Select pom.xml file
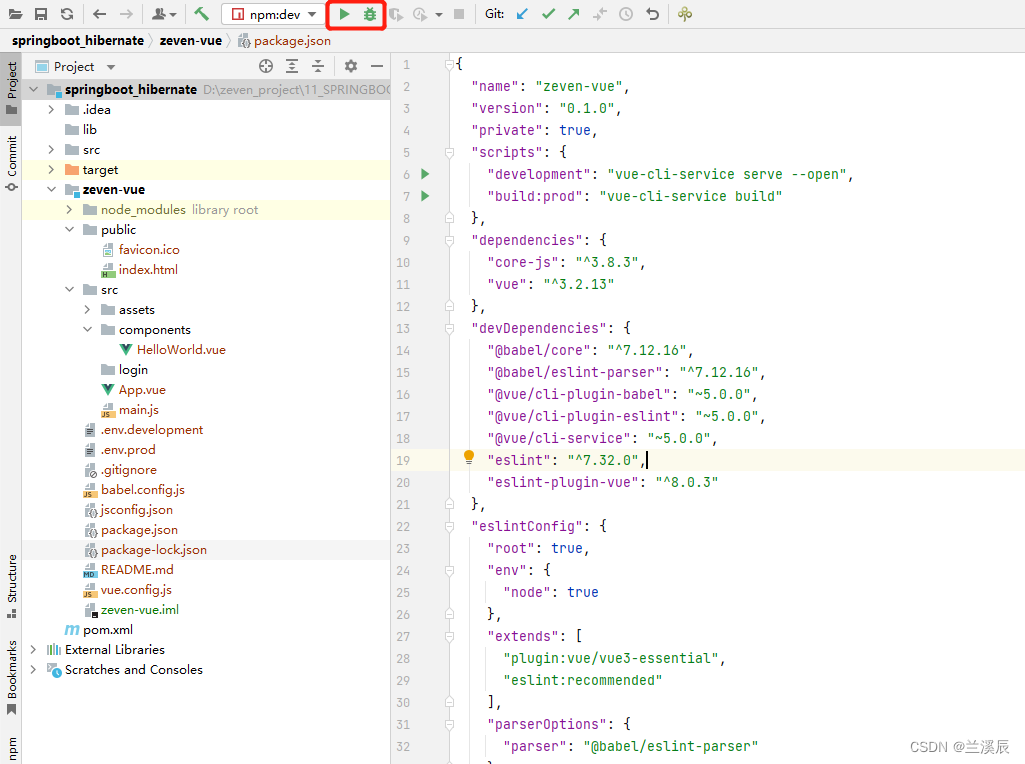 [x=107, y=630]
